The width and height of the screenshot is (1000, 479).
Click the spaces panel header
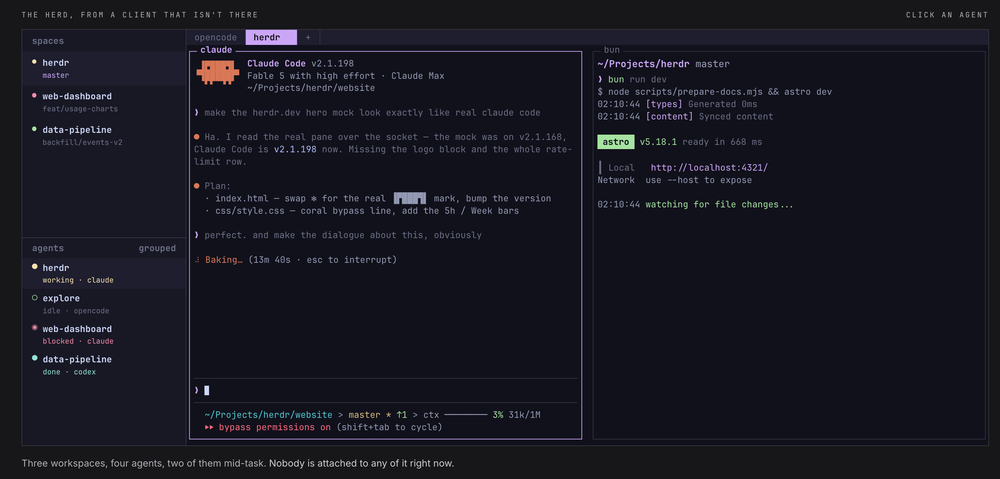tap(48, 41)
